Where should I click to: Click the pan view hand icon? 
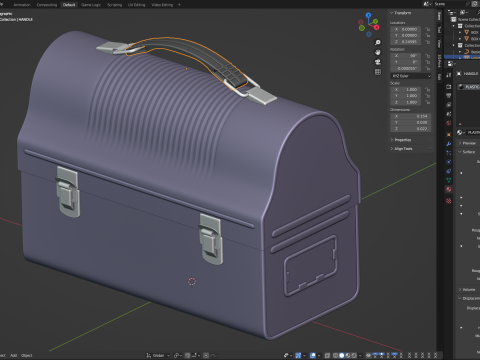[x=378, y=52]
